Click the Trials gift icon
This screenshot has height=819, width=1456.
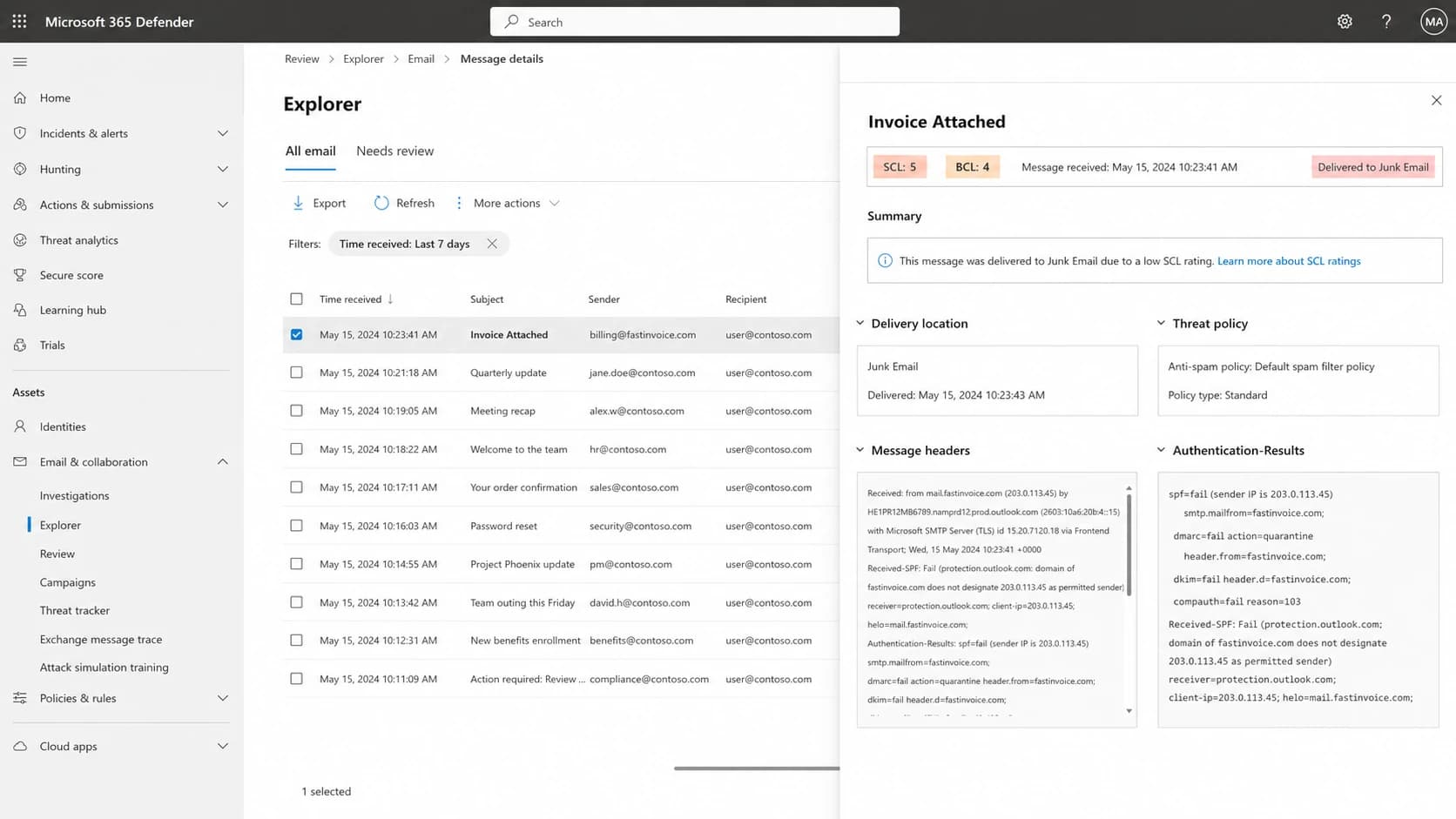coord(20,345)
